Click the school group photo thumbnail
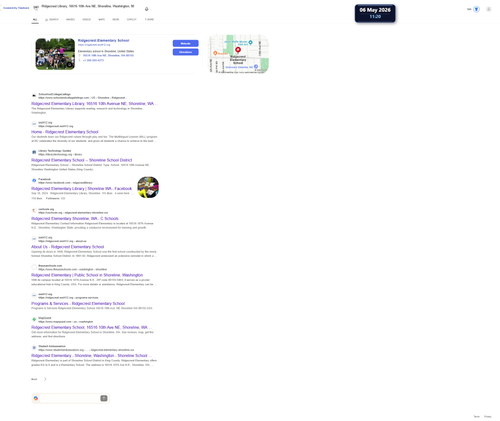The height and width of the screenshot is (421, 500). point(55,54)
